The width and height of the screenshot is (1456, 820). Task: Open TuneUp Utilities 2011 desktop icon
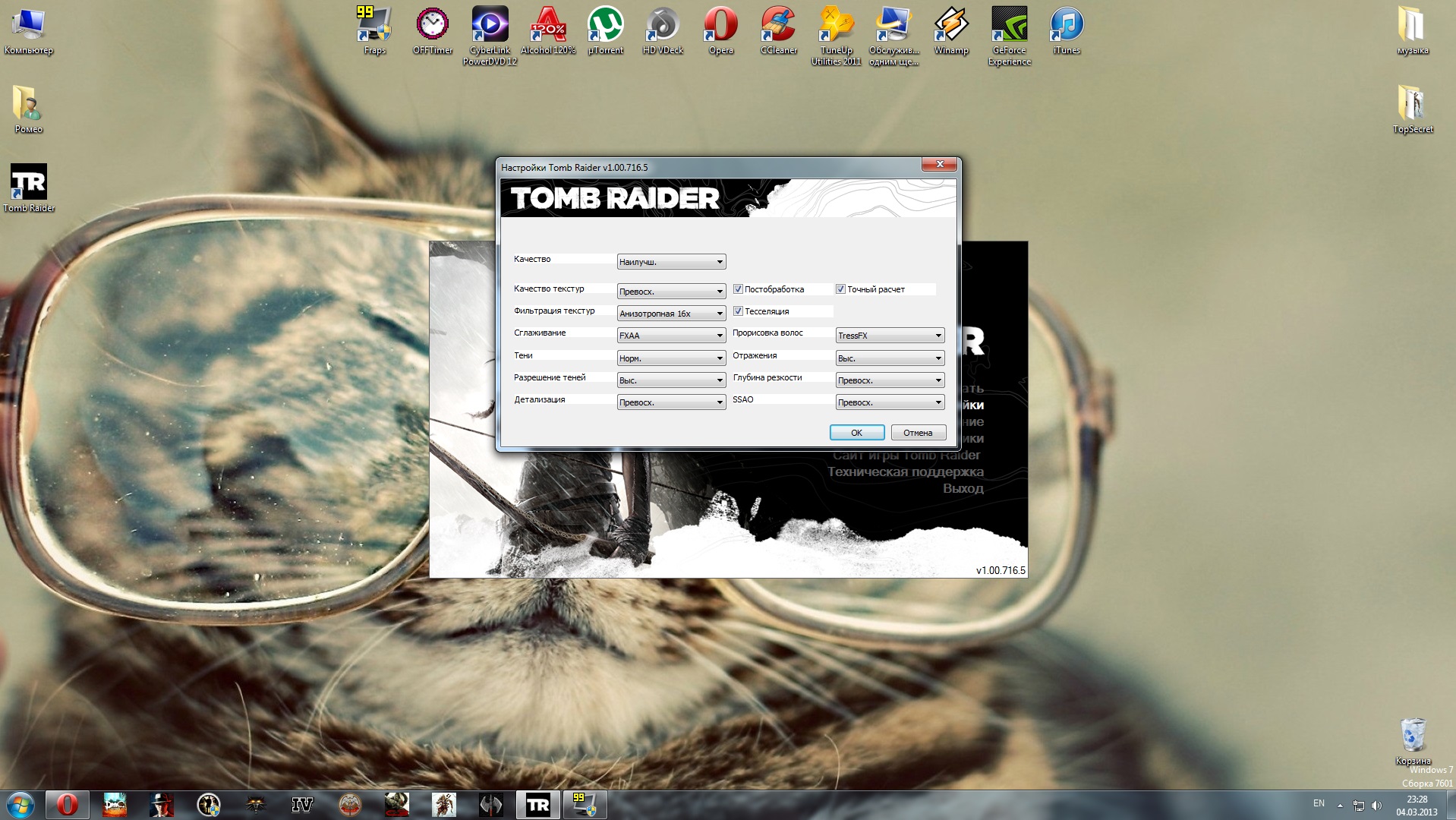coord(836,36)
